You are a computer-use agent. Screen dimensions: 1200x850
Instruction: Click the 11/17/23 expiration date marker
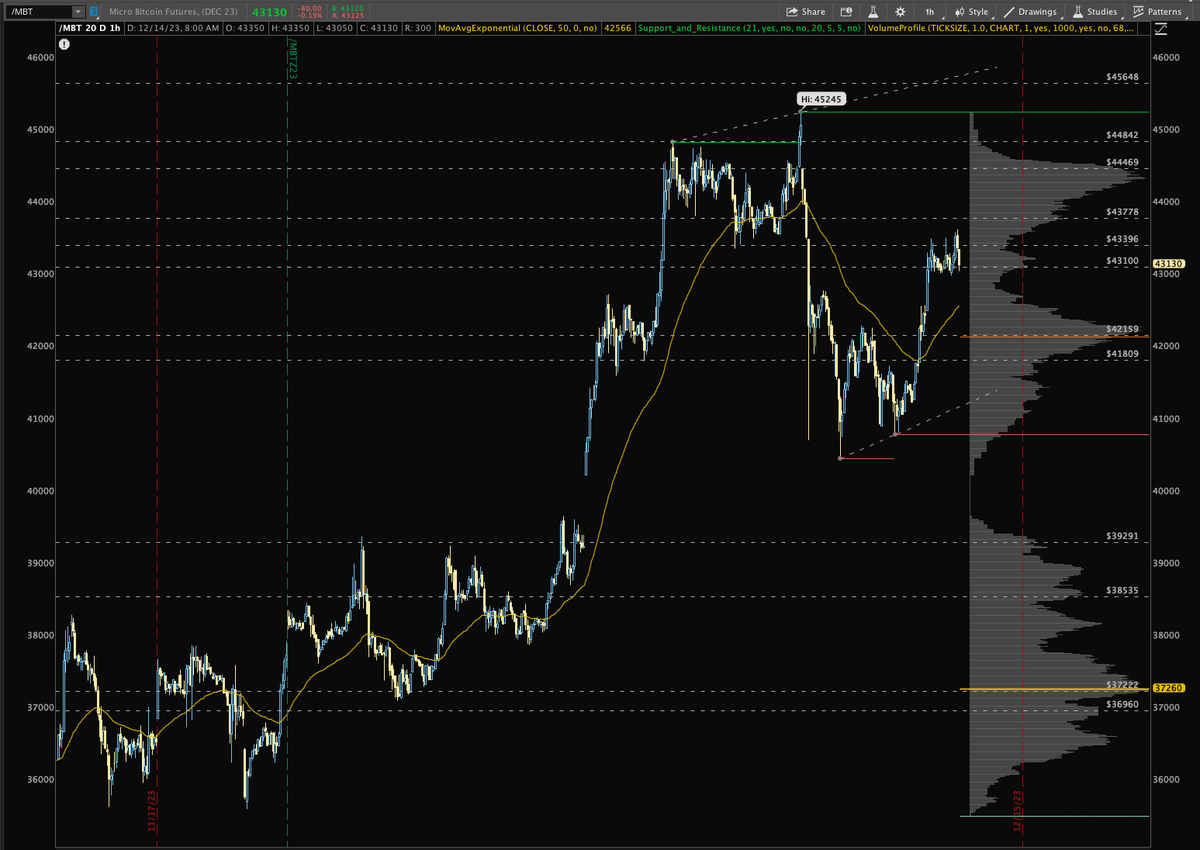click(153, 812)
